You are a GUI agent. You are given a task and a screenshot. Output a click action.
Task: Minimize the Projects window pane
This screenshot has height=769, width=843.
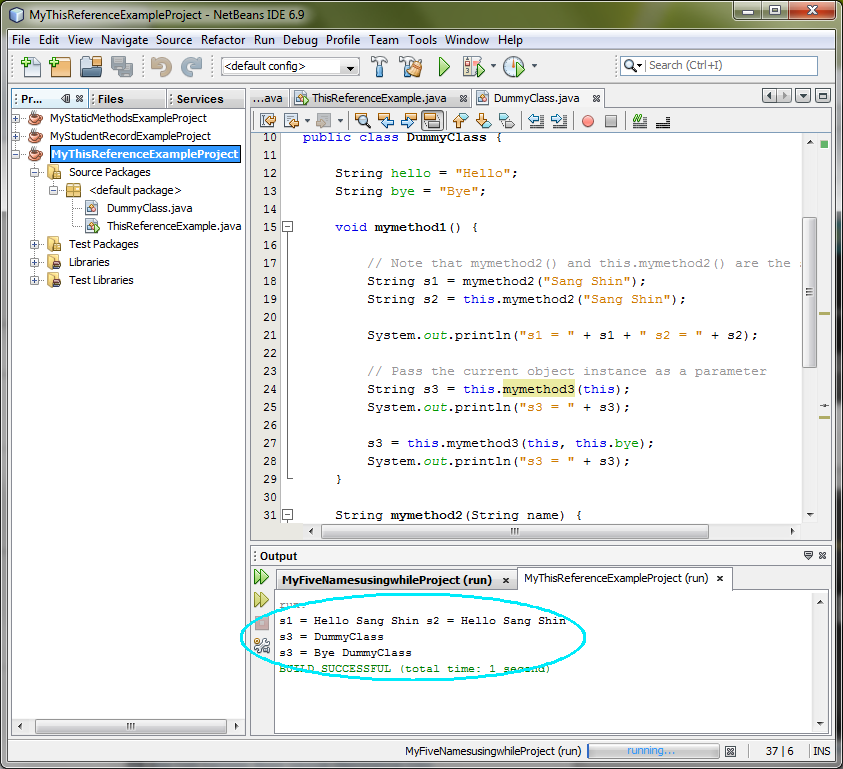[65, 98]
